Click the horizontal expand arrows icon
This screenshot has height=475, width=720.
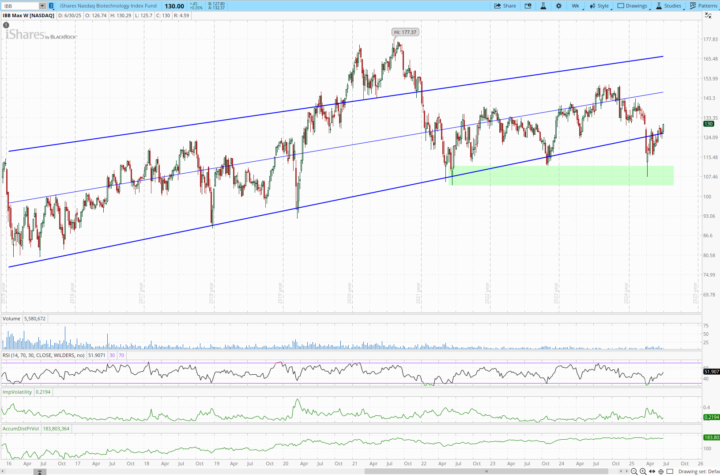652,471
